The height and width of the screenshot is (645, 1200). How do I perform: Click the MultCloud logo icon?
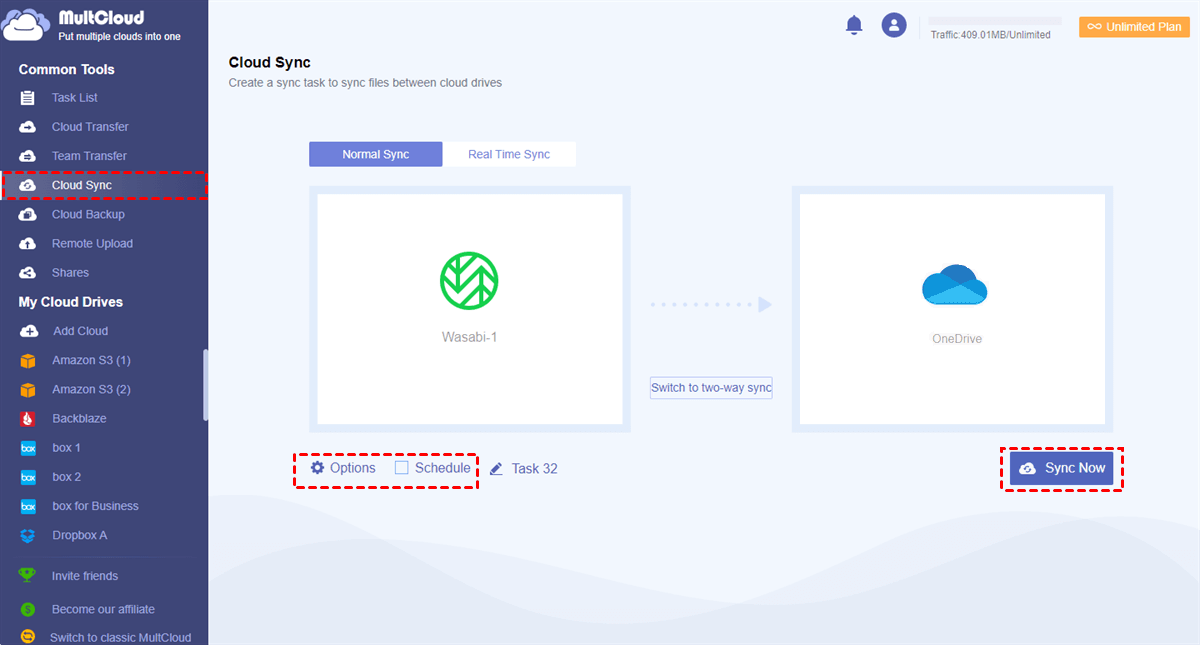(x=23, y=26)
